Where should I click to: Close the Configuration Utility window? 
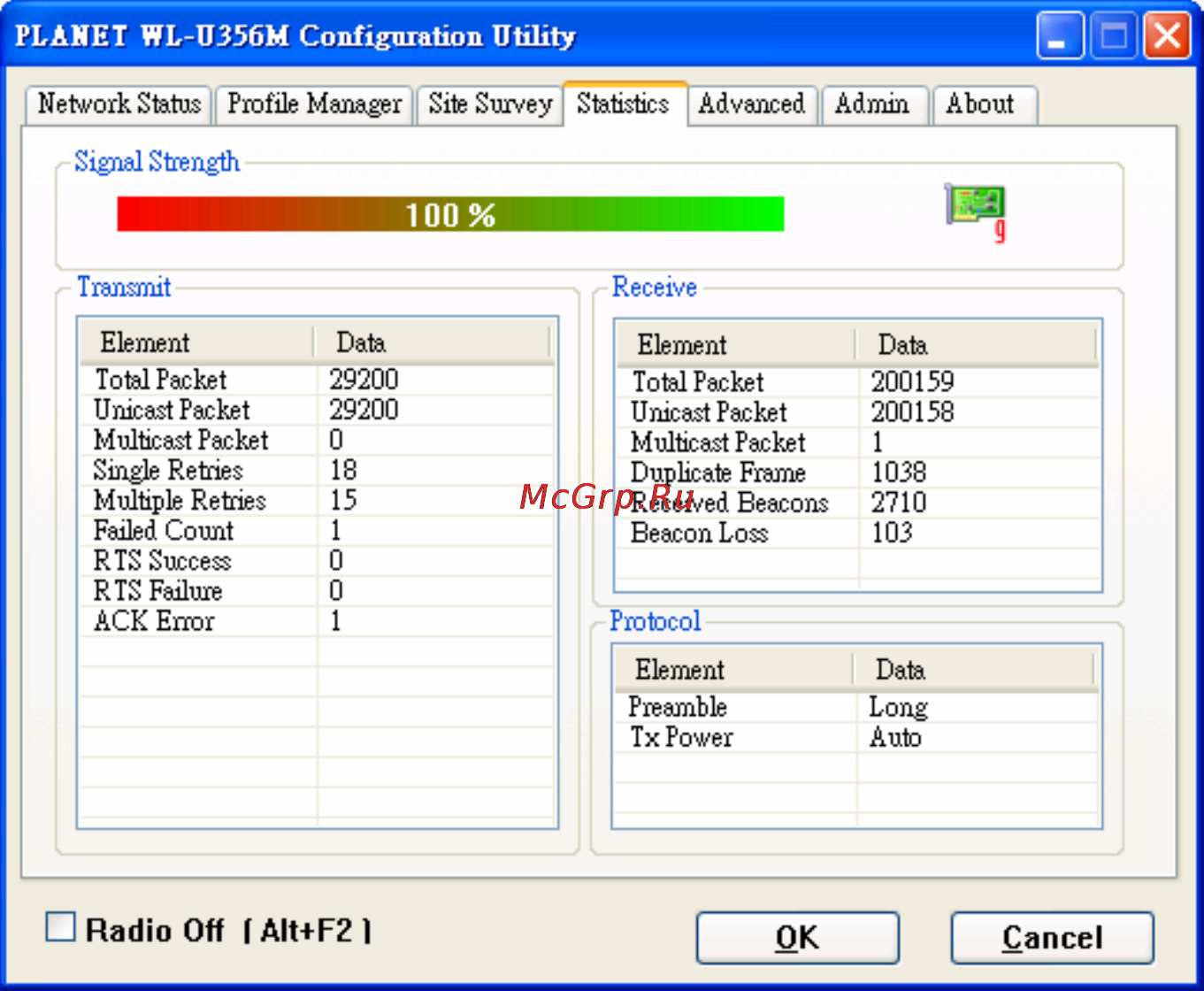coord(1167,36)
